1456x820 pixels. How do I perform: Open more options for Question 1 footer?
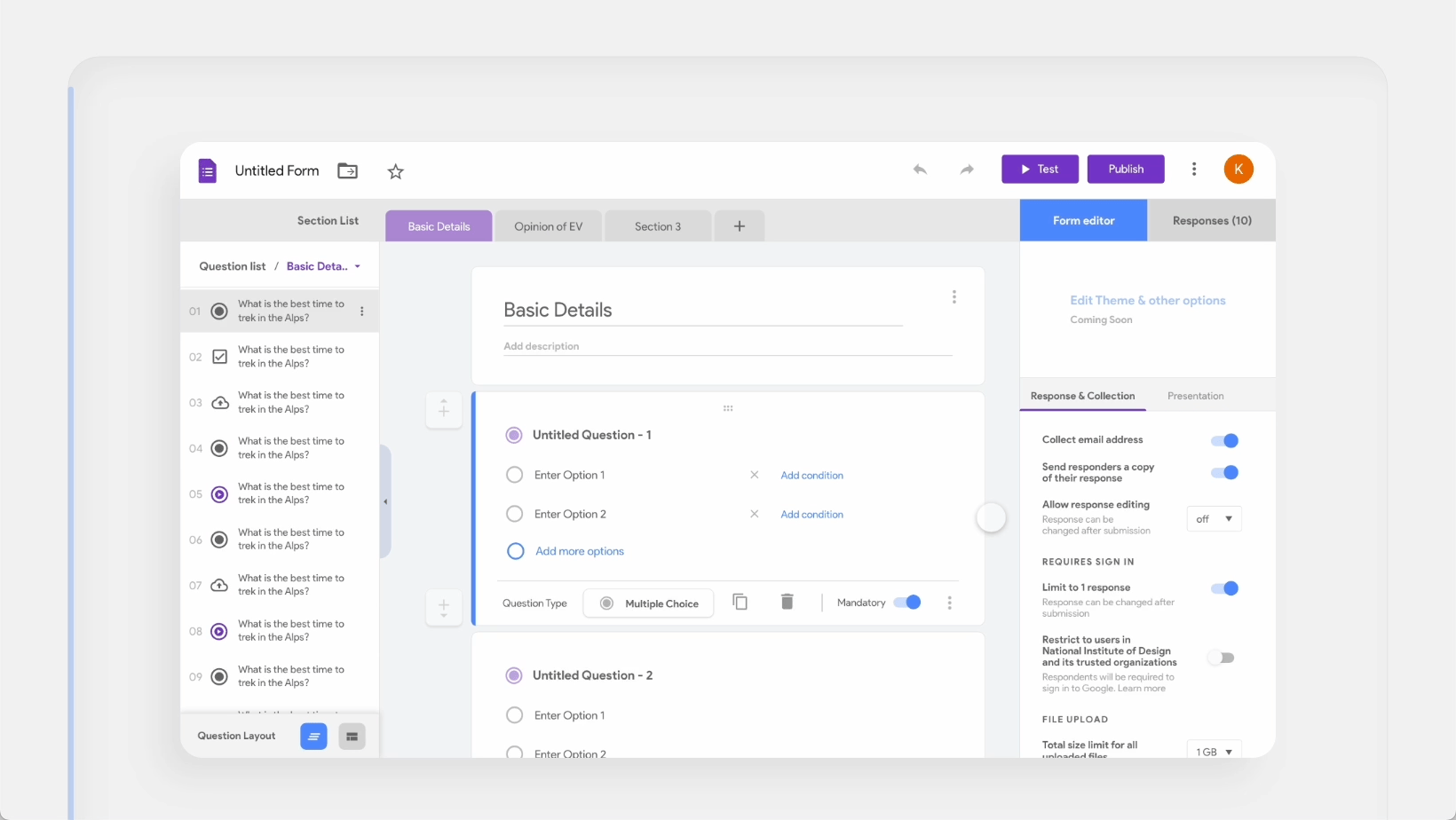coord(950,603)
